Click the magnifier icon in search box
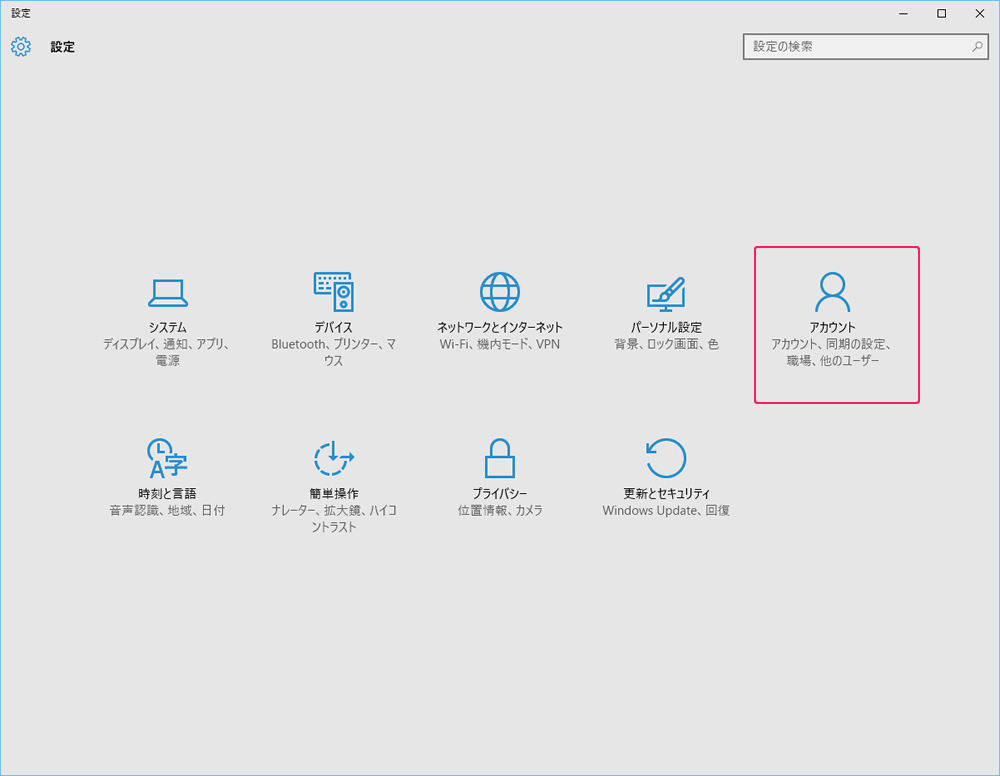1000x776 pixels. coord(977,47)
